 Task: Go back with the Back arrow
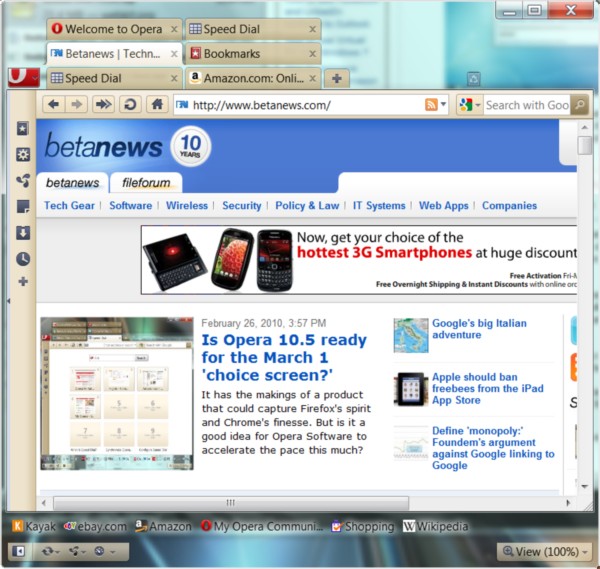(x=54, y=104)
